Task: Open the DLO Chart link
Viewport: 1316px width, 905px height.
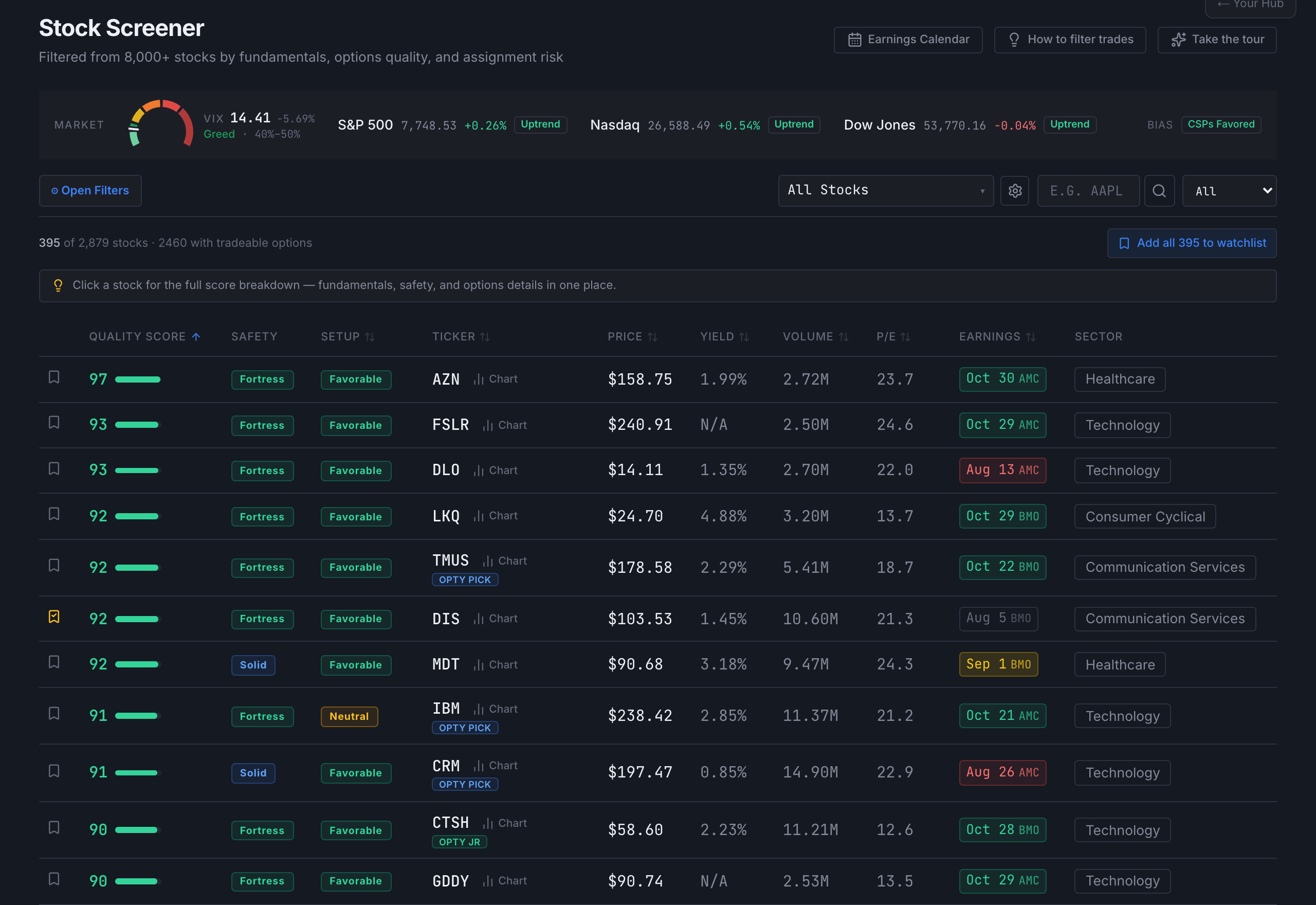Action: click(496, 470)
